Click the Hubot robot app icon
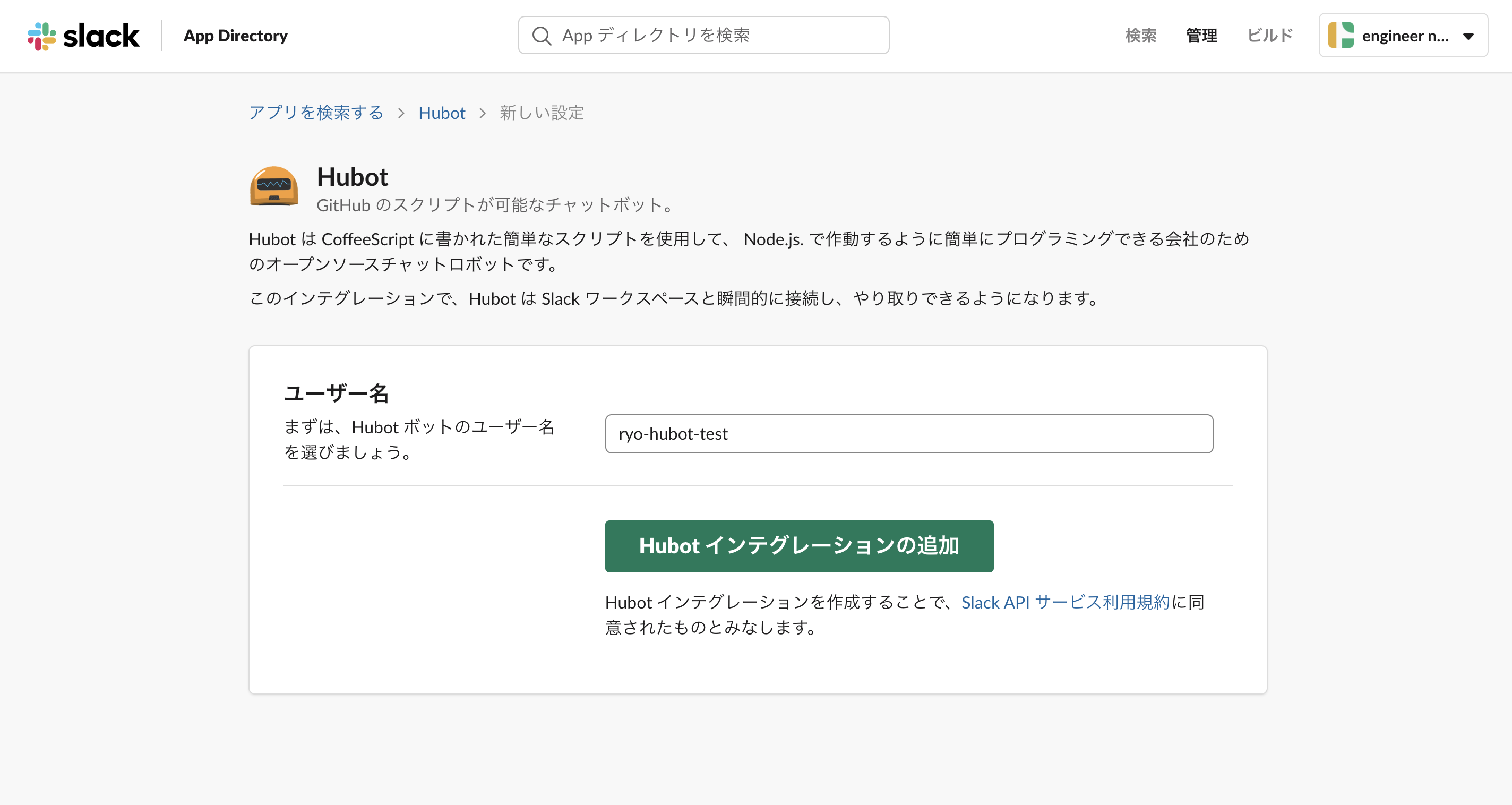1512x805 pixels. click(x=273, y=187)
